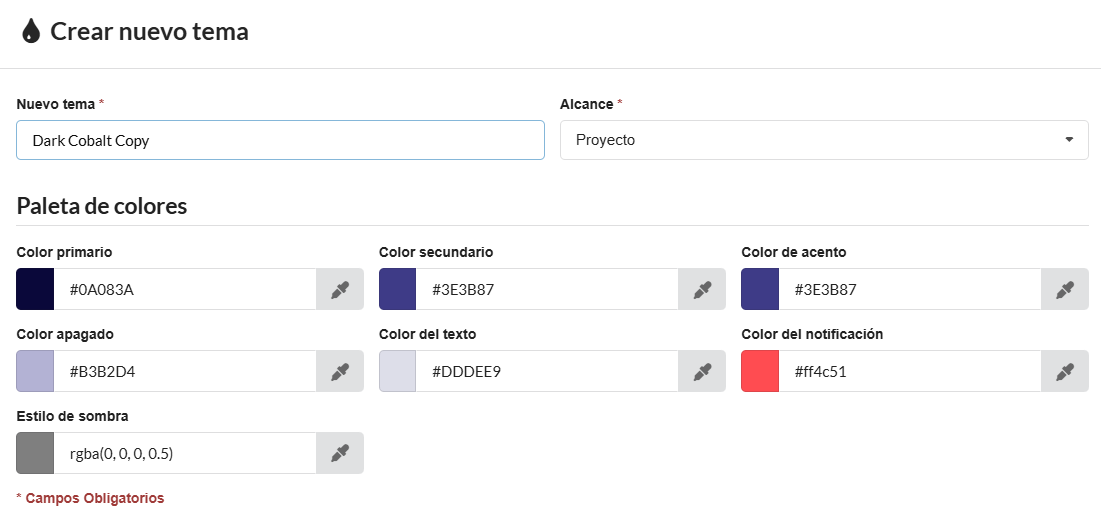Open eyedropper for Color primario

[x=340, y=289]
